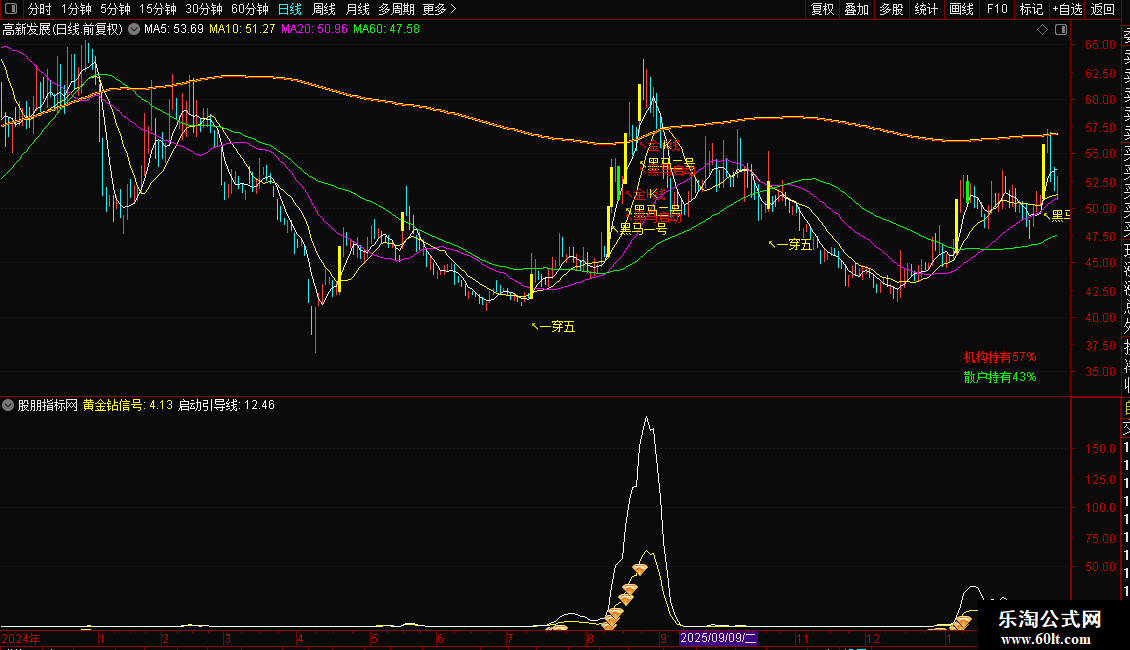Click the 2025/09/09 date marker on timeline

point(719,637)
